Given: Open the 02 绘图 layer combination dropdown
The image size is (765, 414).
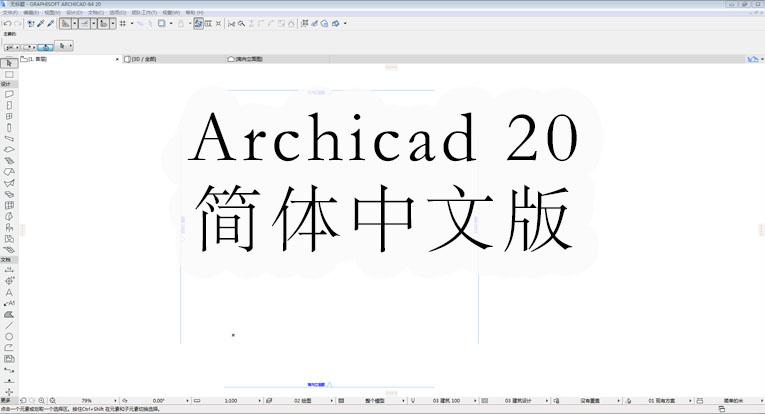Looking at the screenshot, I should (332, 401).
